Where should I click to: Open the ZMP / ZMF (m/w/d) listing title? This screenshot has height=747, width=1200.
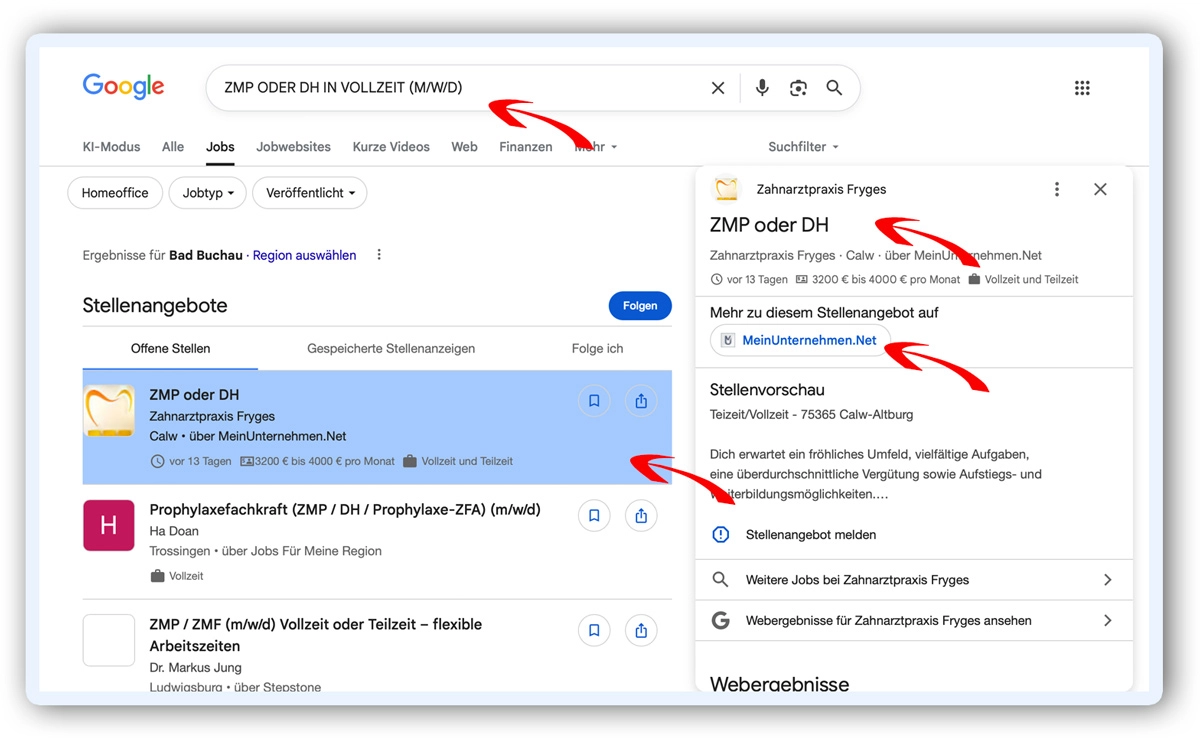click(316, 635)
